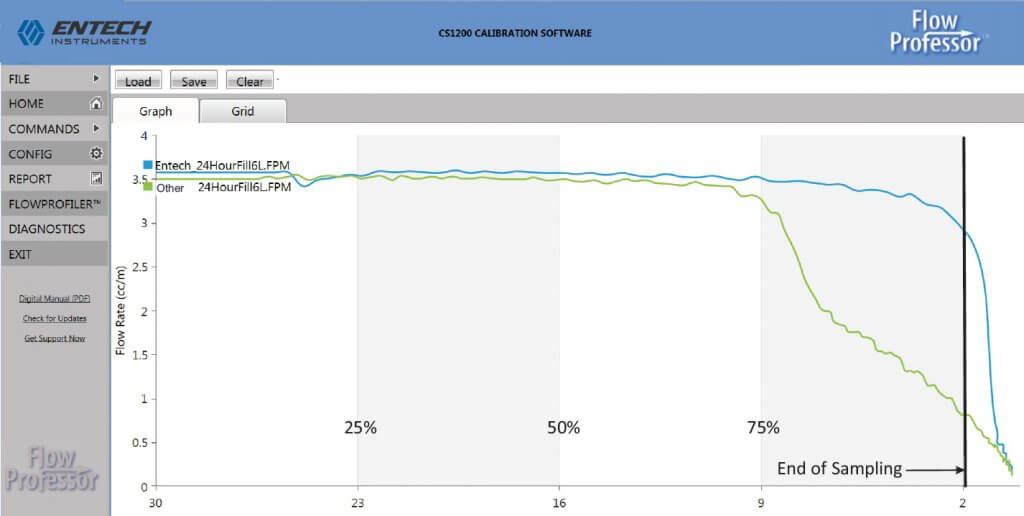
Task: Open Config via the gear icon
Action: tap(96, 154)
